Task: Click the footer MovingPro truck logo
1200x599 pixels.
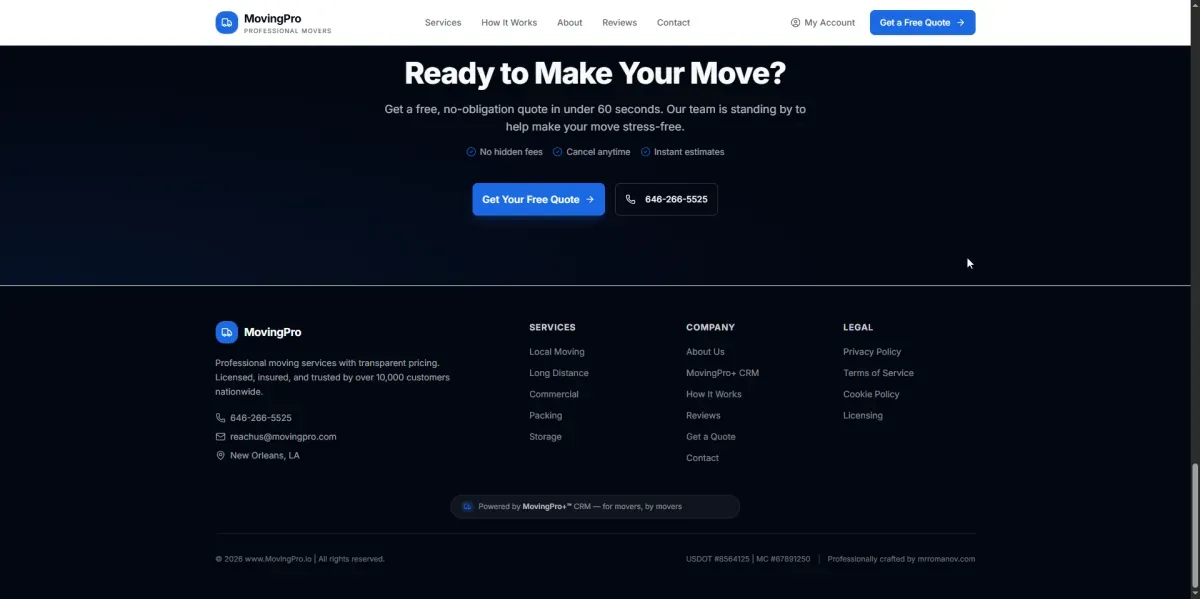Action: (227, 332)
